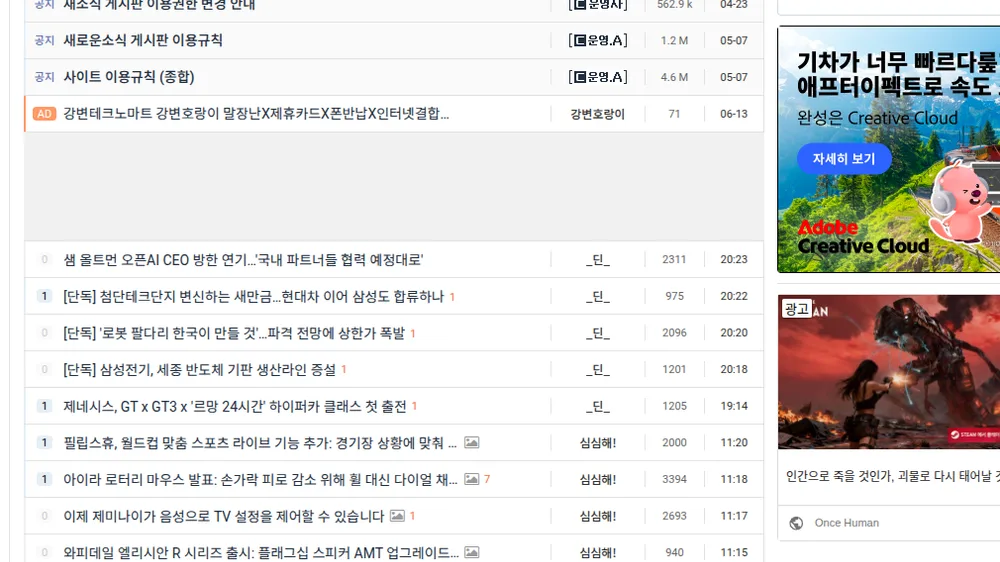Open the 제네시스 GT x GT3 르망 24시간 article
Screen dimensions: 1000x562
click(235, 406)
